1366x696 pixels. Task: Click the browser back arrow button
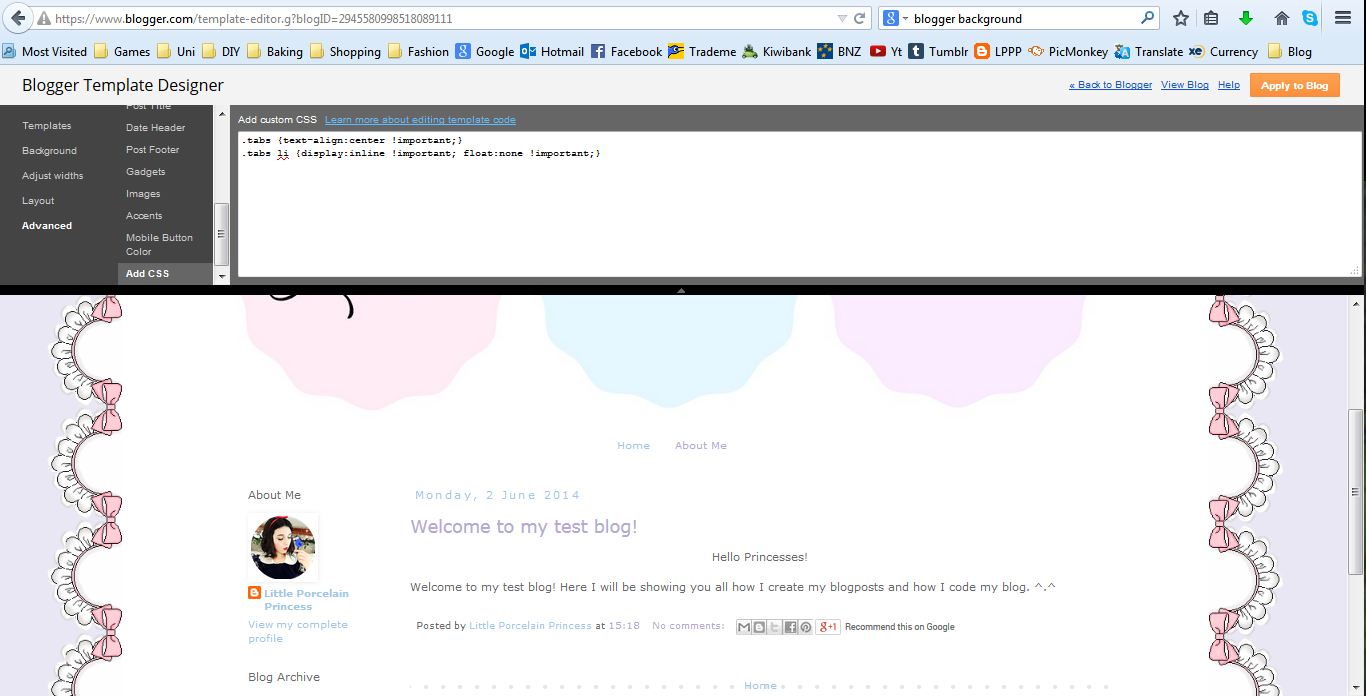click(x=17, y=18)
